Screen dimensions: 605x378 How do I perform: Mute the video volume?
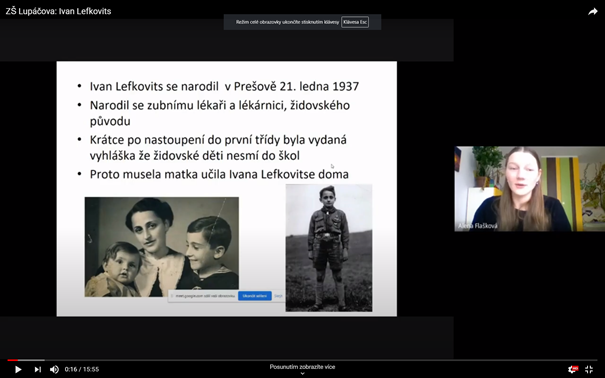coord(54,369)
